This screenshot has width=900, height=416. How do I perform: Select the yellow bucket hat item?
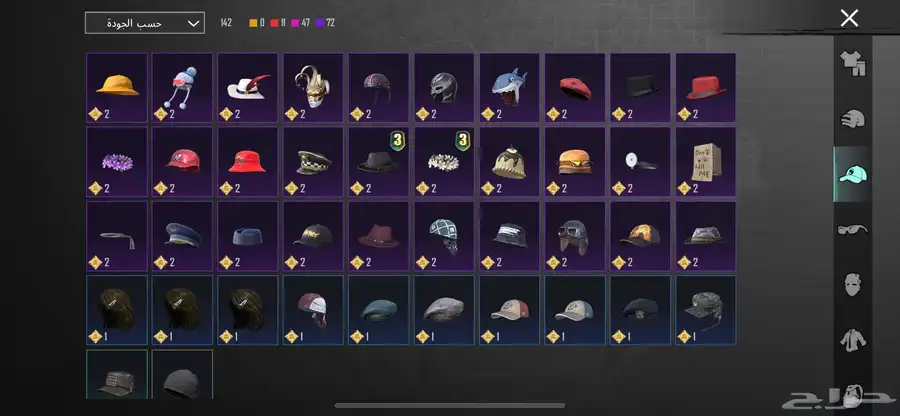[117, 88]
